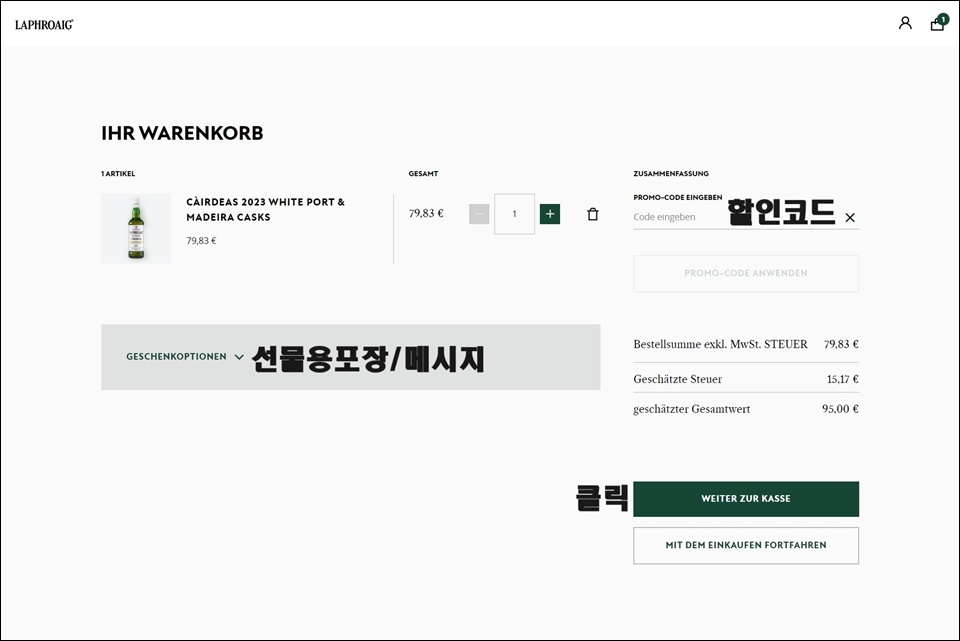Click the 1 ARTIKEL label

[x=118, y=174]
